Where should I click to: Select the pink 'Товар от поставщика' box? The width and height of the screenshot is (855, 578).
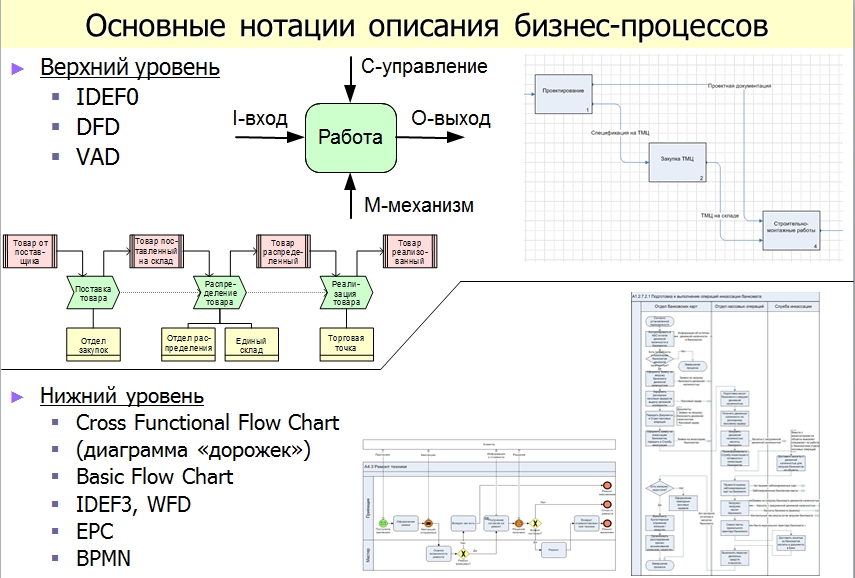pos(31,251)
